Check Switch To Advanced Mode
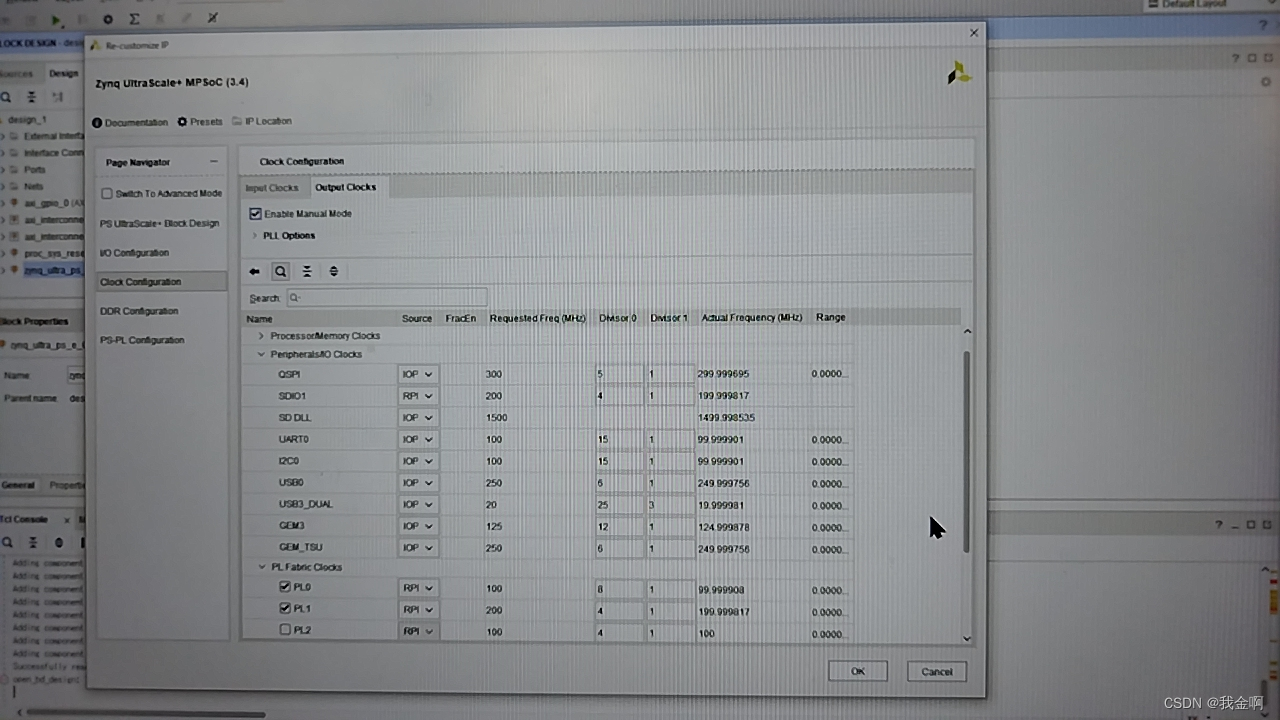 pos(107,194)
